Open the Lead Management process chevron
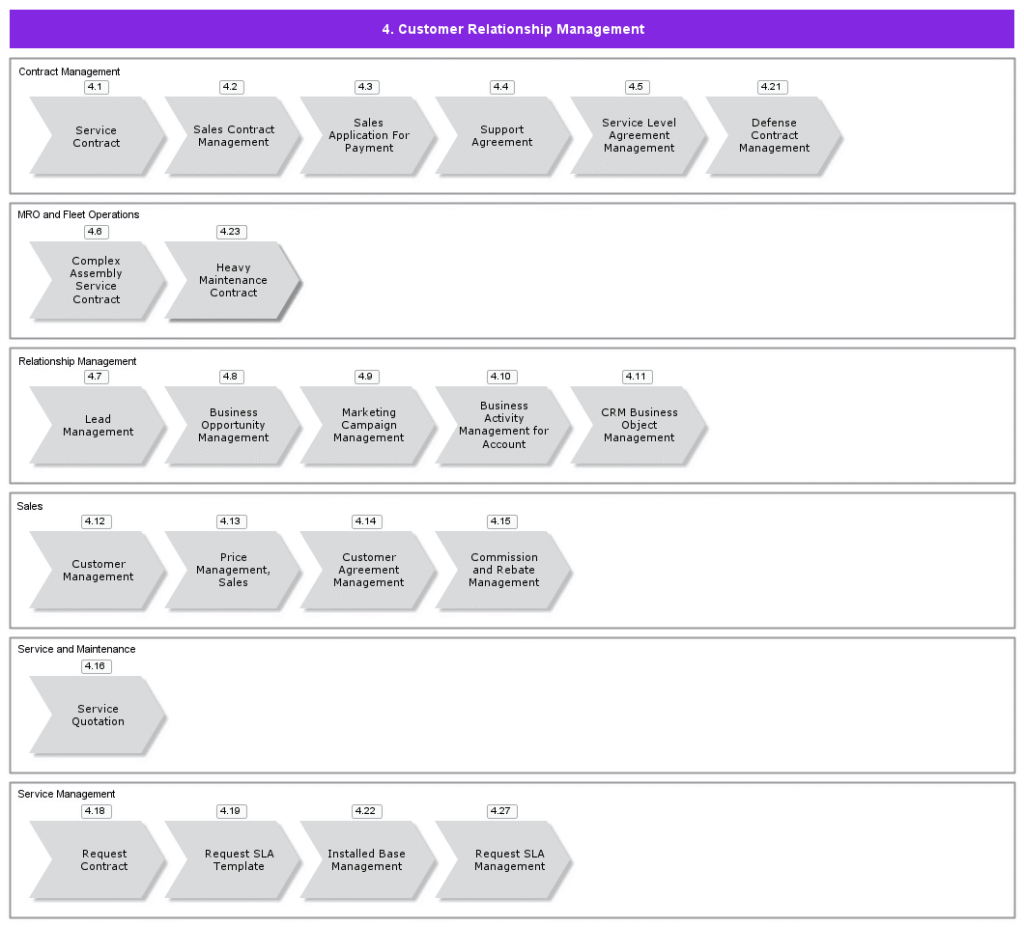 [96, 426]
